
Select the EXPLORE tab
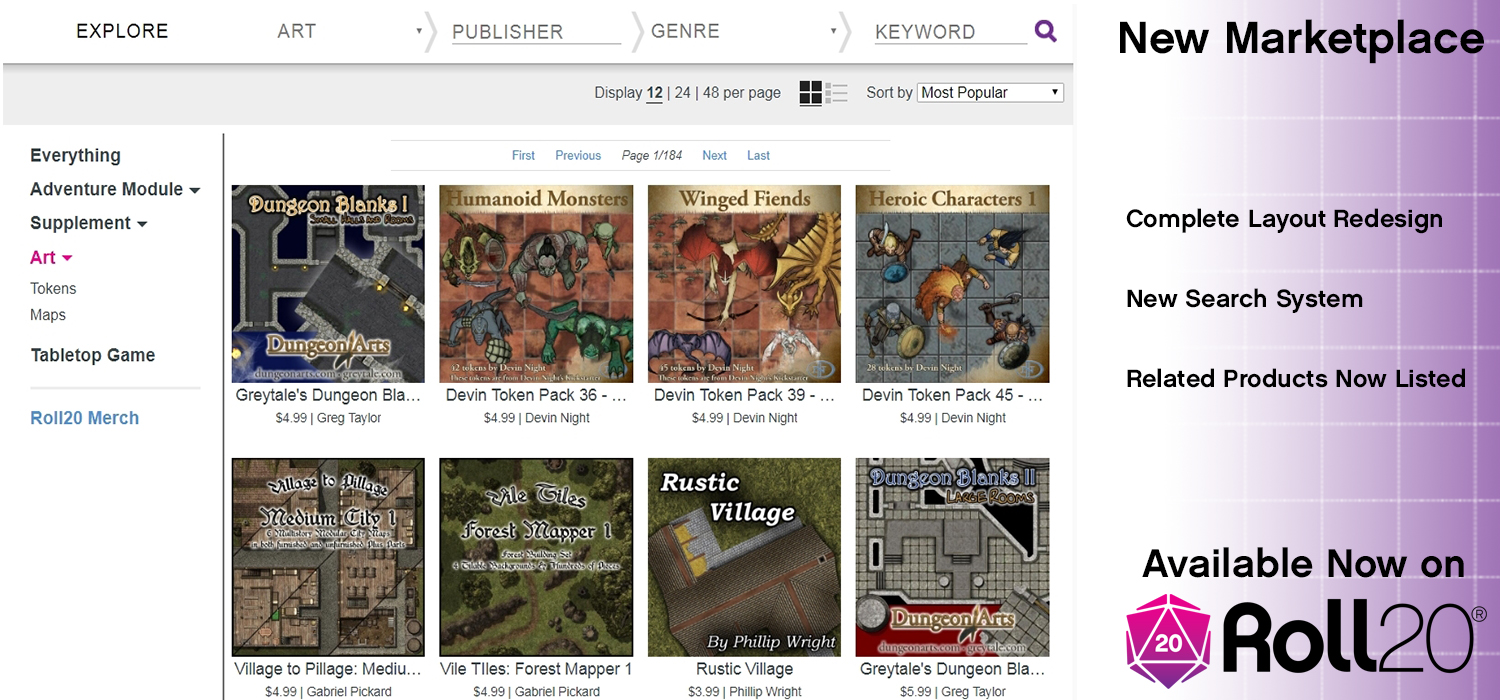click(122, 31)
